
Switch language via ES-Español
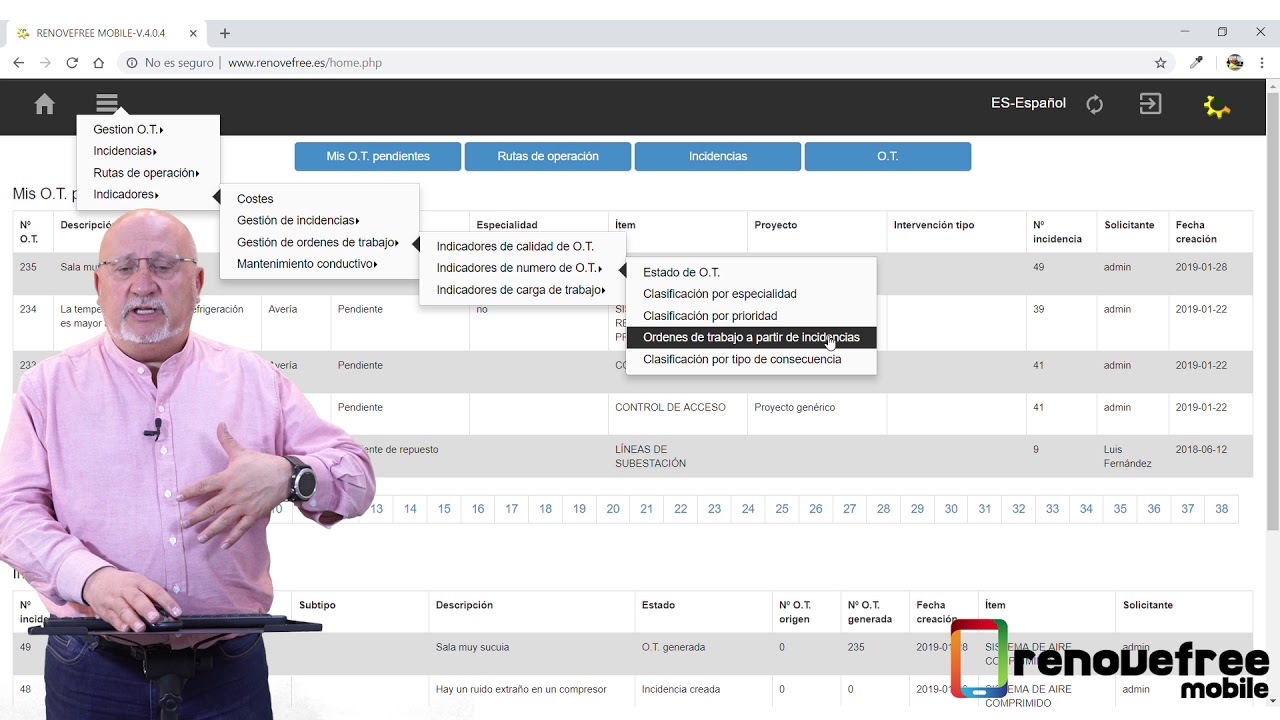click(x=1028, y=103)
